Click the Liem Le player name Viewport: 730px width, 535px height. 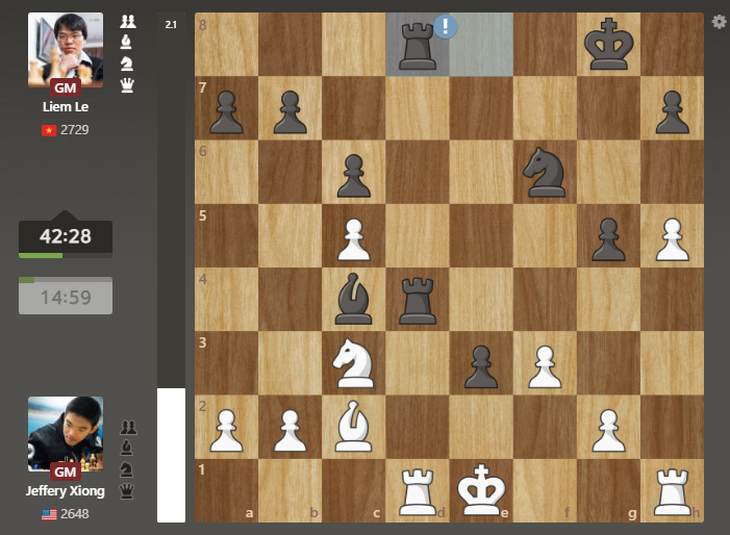[x=65, y=108]
